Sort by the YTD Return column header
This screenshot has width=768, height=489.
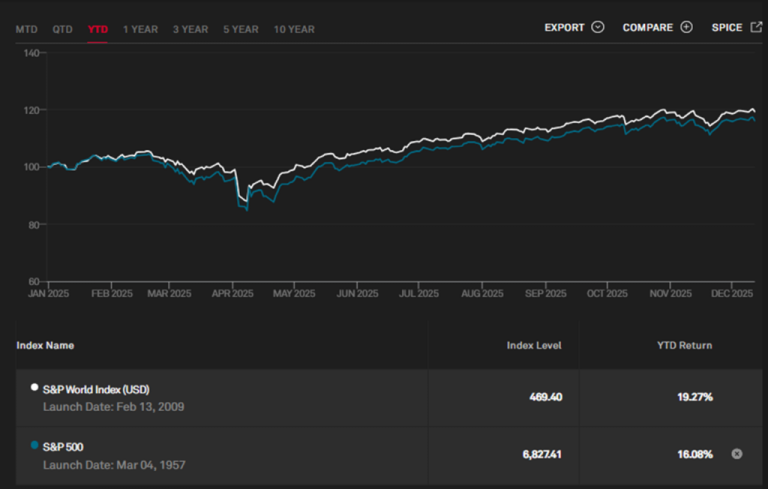684,345
